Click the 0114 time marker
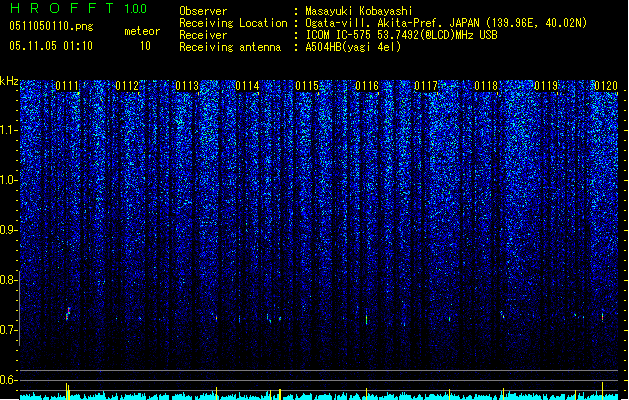629x400 pixels. 247,86
